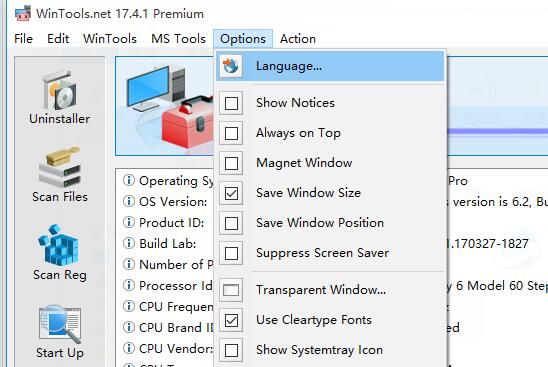
Task: Toggle the Always on Top option
Action: click(x=231, y=133)
